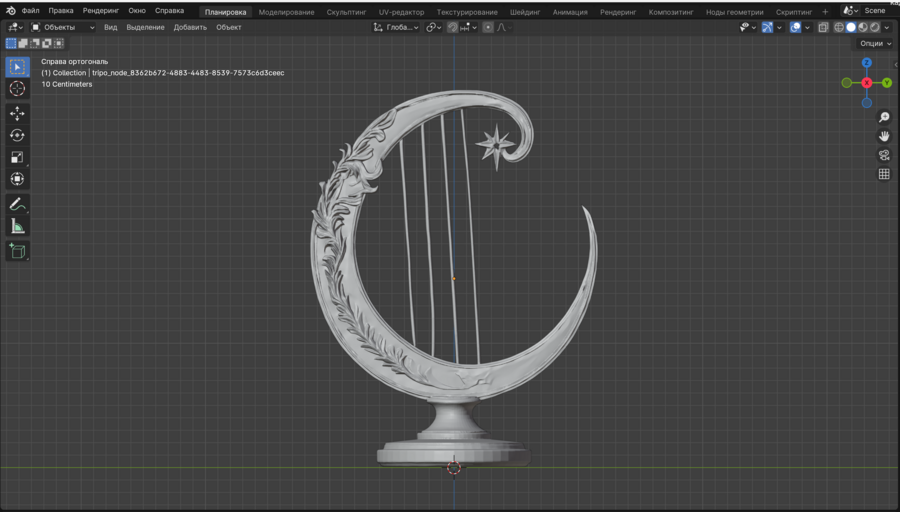Click the zoom magnifier in viewport navigation

point(884,118)
